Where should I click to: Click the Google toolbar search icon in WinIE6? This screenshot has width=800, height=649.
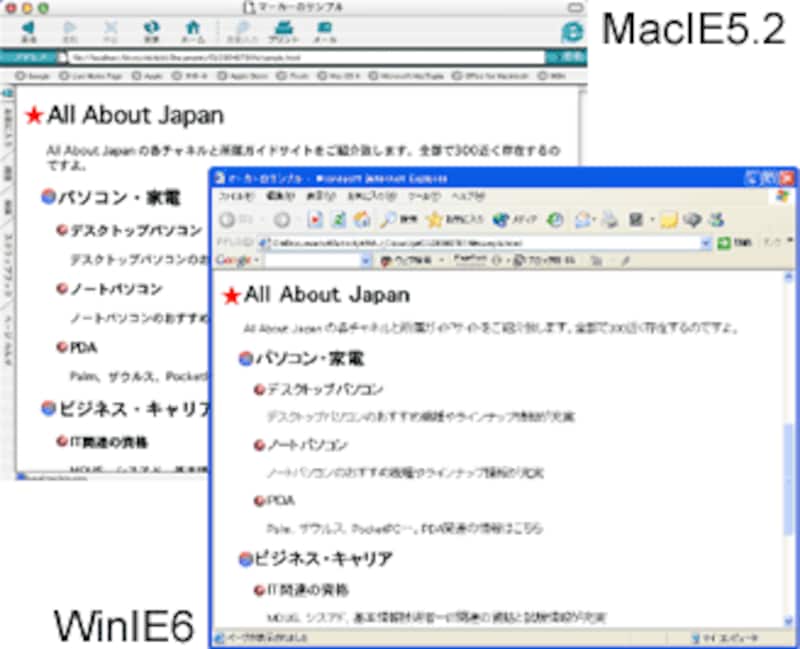(385, 260)
